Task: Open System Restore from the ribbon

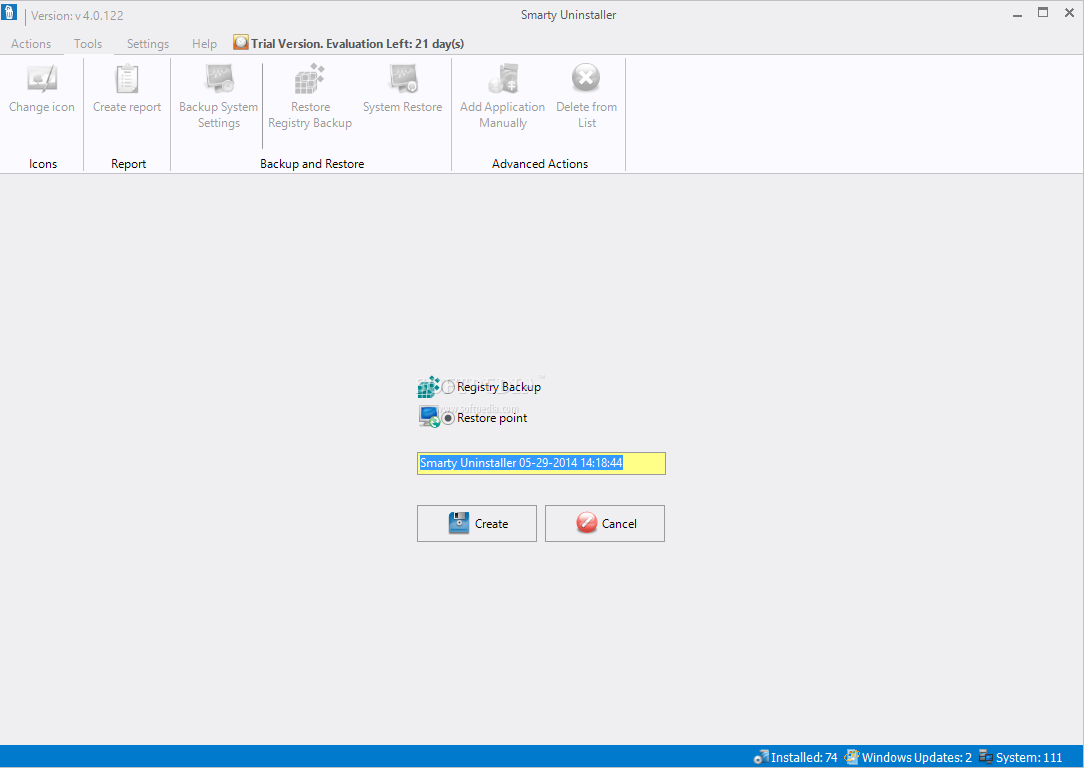Action: pos(402,88)
